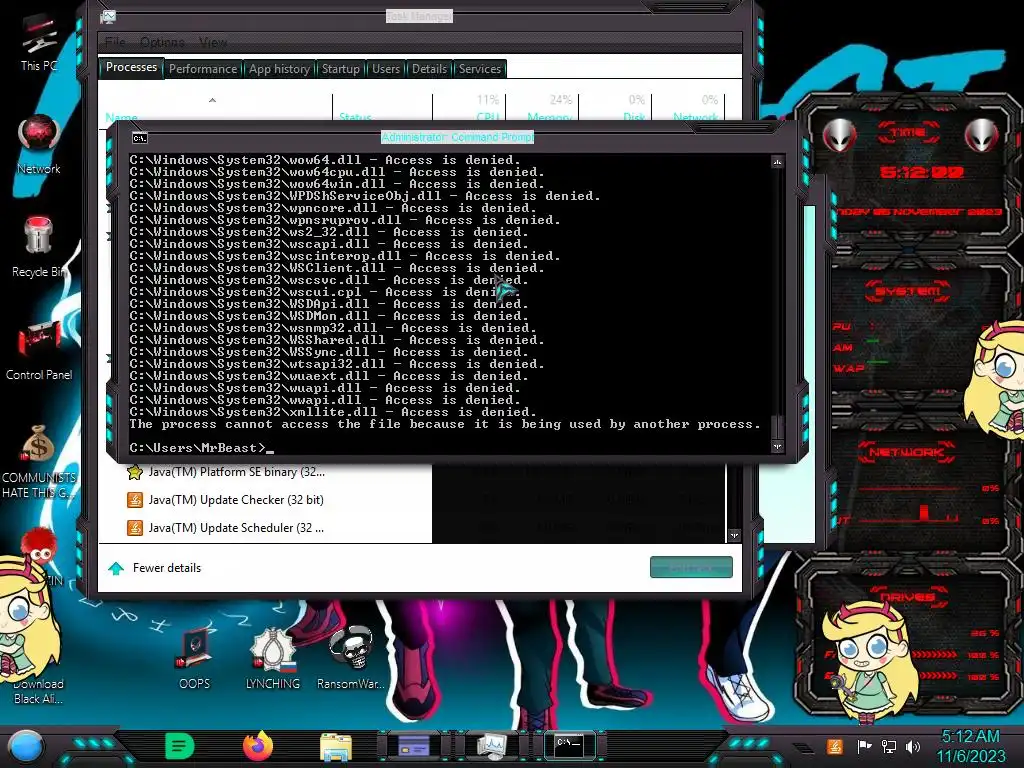Switch to the Processes tab
The height and width of the screenshot is (768, 1024).
tap(131, 67)
